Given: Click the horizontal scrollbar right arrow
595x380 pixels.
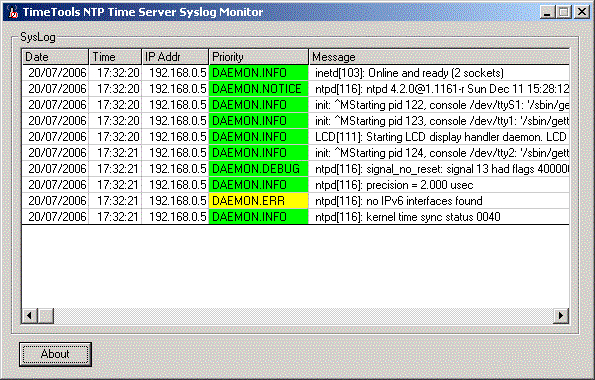Looking at the screenshot, I should pyautogui.click(x=561, y=315).
